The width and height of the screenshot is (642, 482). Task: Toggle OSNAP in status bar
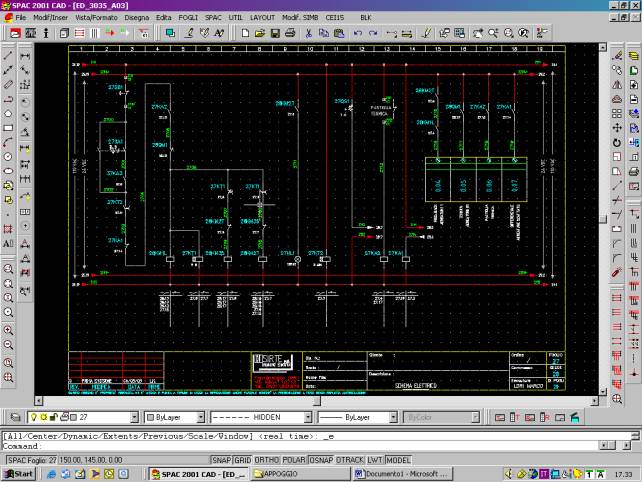[x=321, y=460]
